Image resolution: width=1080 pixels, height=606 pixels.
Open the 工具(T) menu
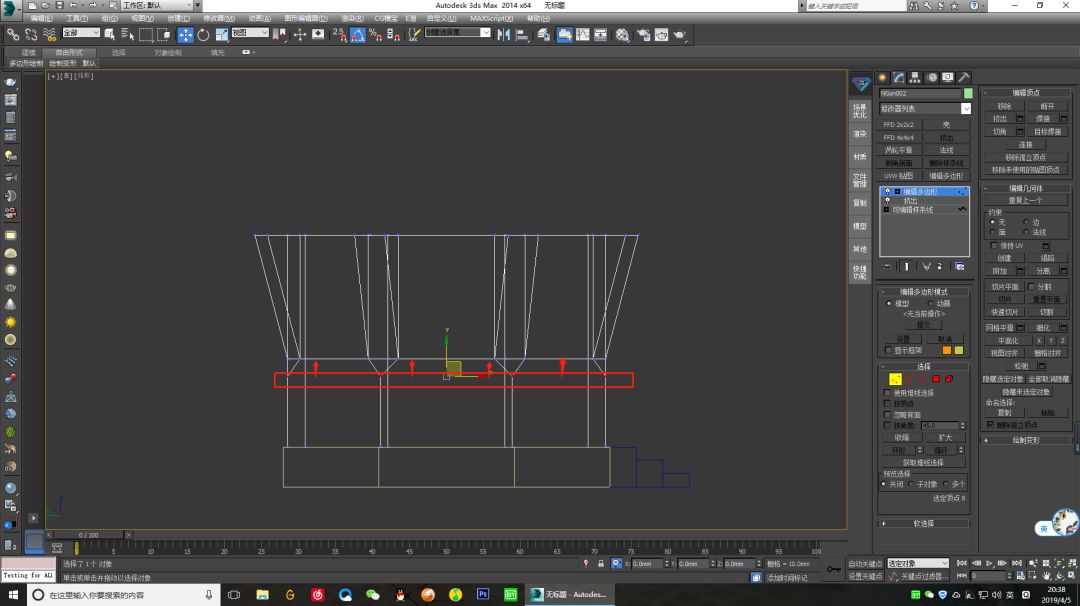click(76, 19)
